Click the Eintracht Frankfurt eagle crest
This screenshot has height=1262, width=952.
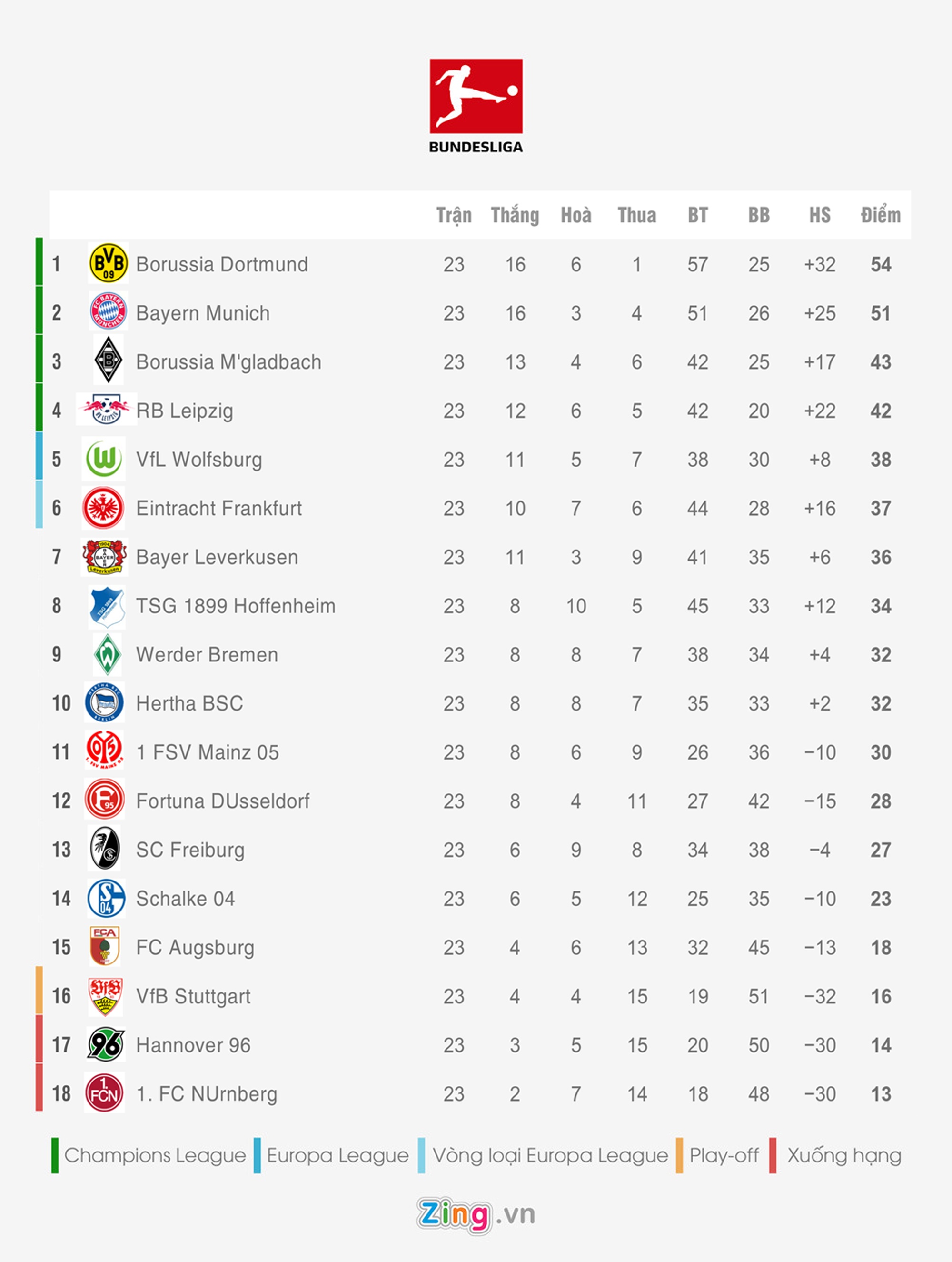pyautogui.click(x=103, y=507)
